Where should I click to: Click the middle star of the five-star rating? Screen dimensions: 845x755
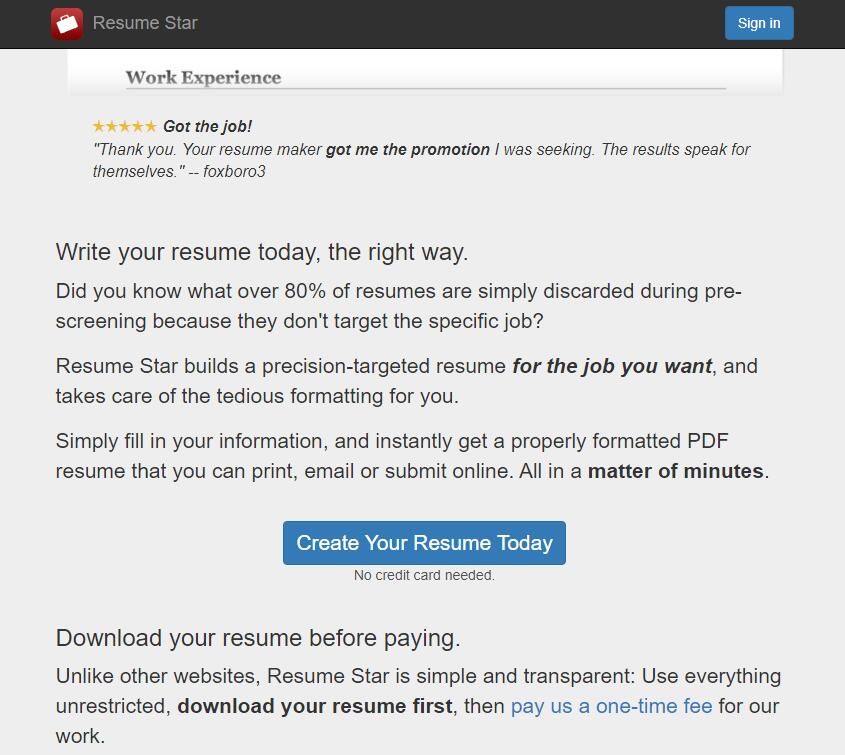click(125, 126)
